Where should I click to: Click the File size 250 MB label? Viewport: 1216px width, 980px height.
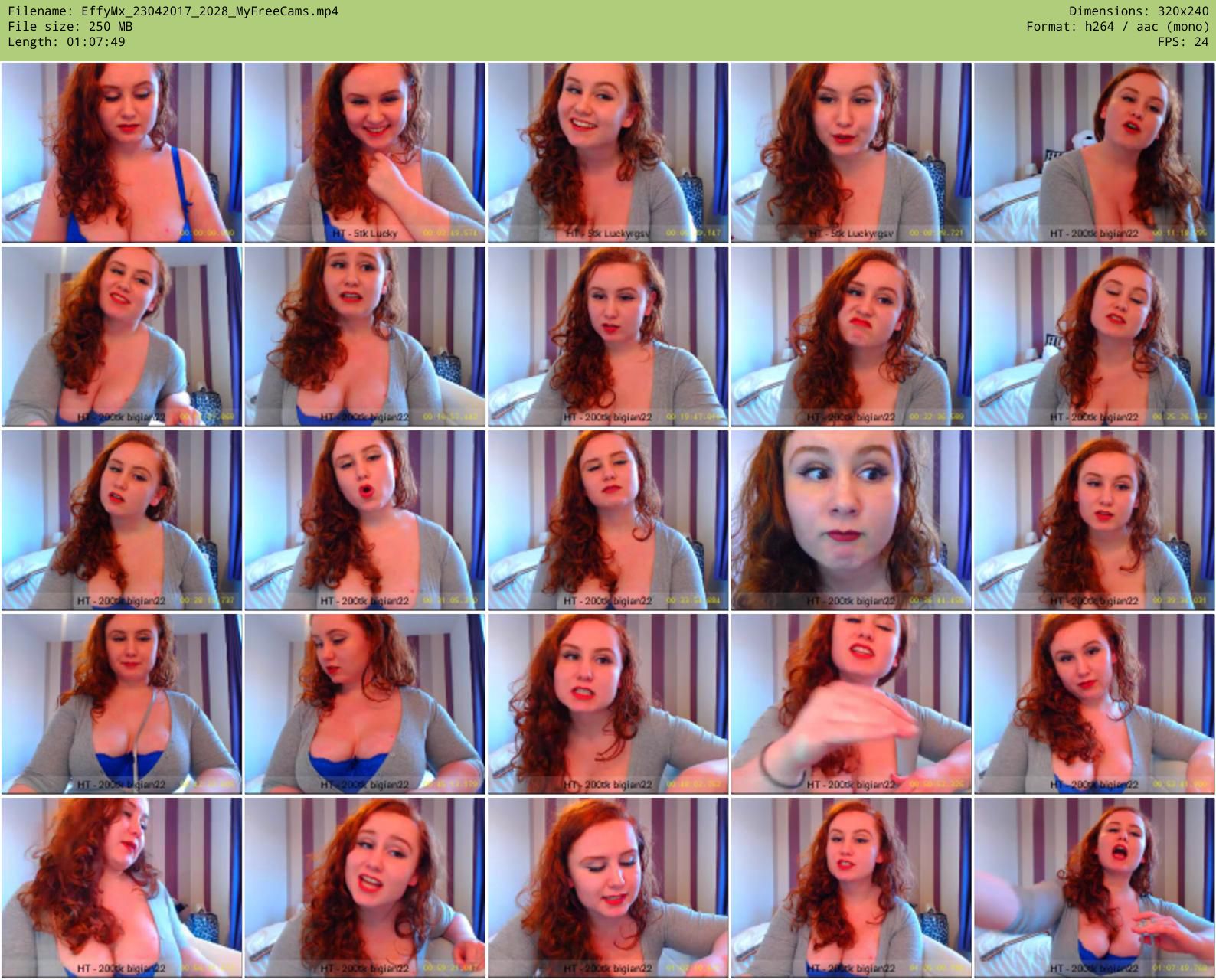(70, 27)
